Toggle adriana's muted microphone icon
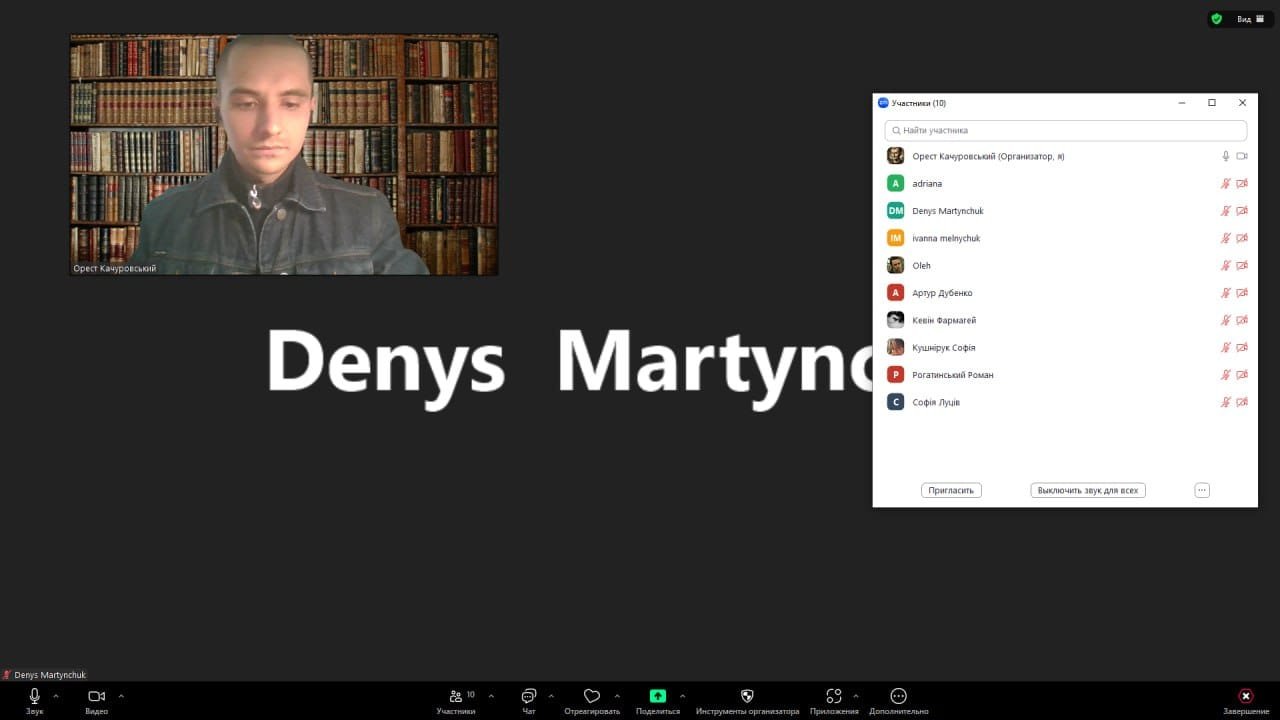The height and width of the screenshot is (720, 1280). (1225, 184)
